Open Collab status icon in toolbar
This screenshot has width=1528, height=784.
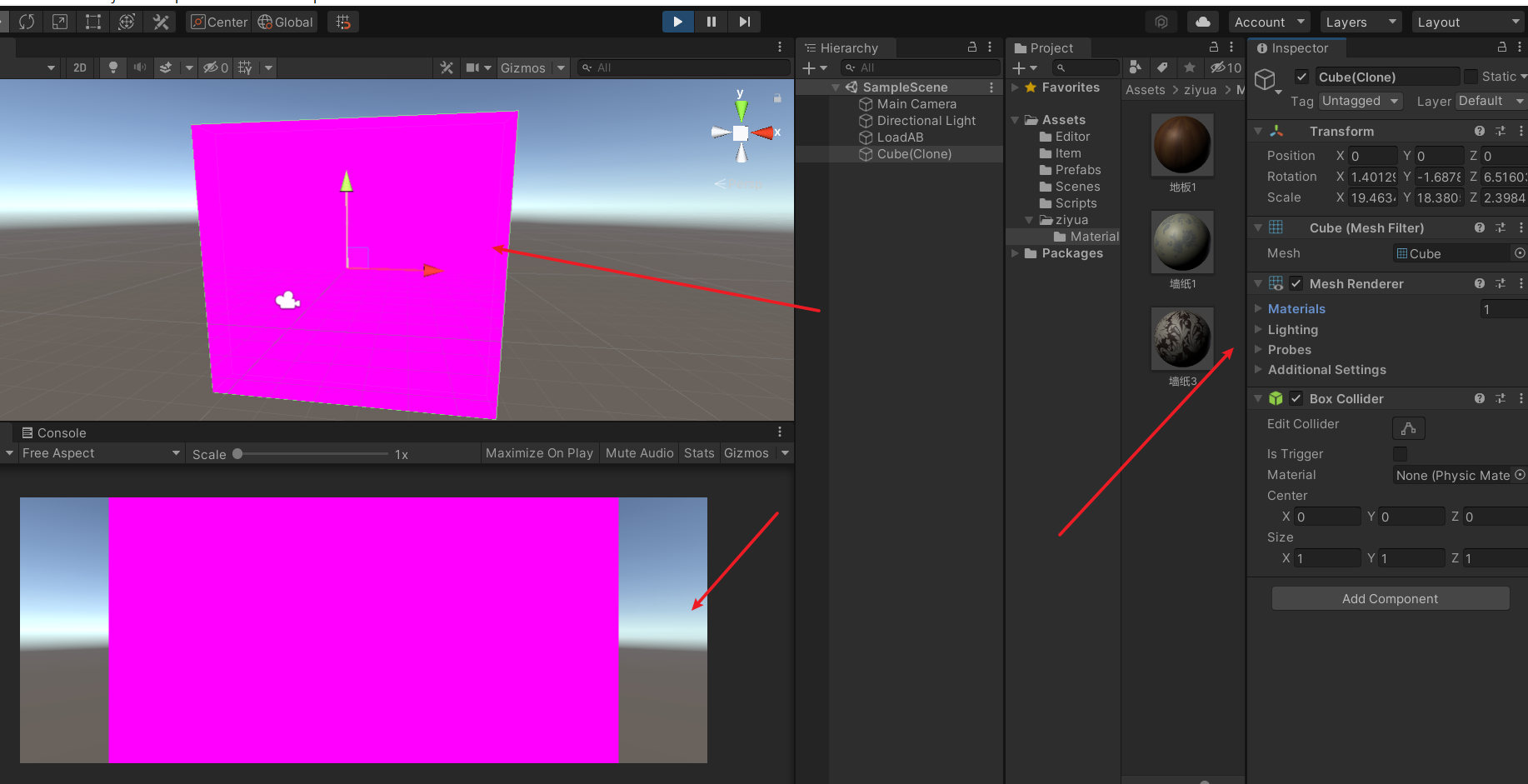1161,22
